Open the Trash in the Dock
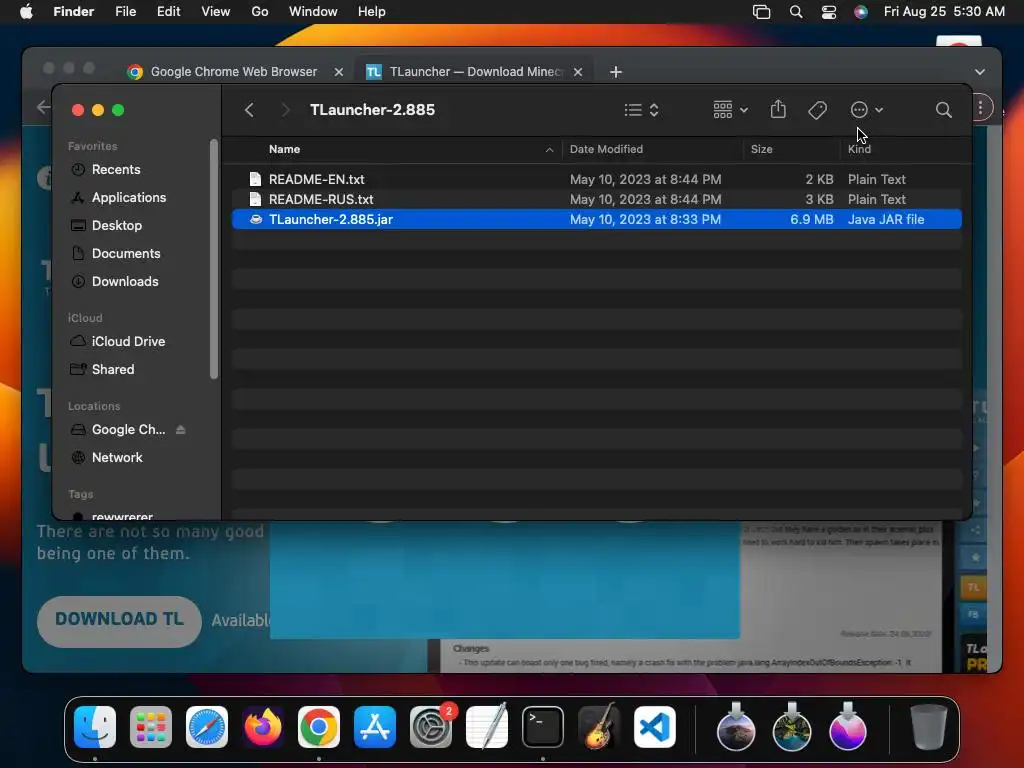This screenshot has height=768, width=1024. pos(928,728)
